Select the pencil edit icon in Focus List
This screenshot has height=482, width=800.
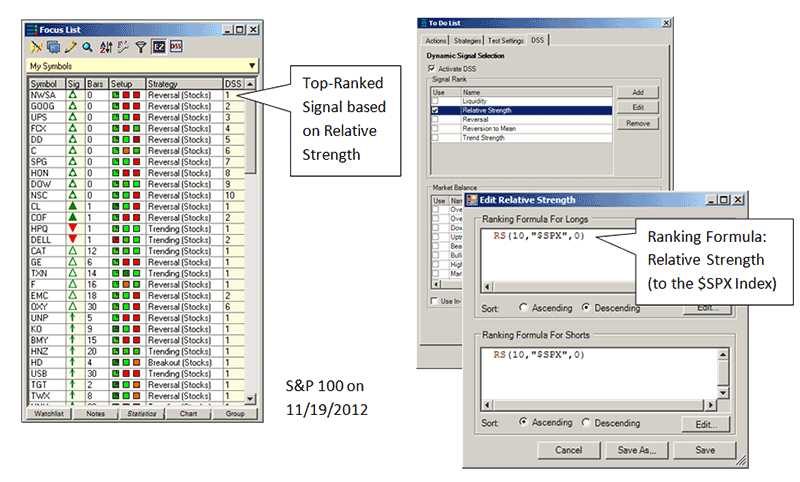click(x=70, y=47)
